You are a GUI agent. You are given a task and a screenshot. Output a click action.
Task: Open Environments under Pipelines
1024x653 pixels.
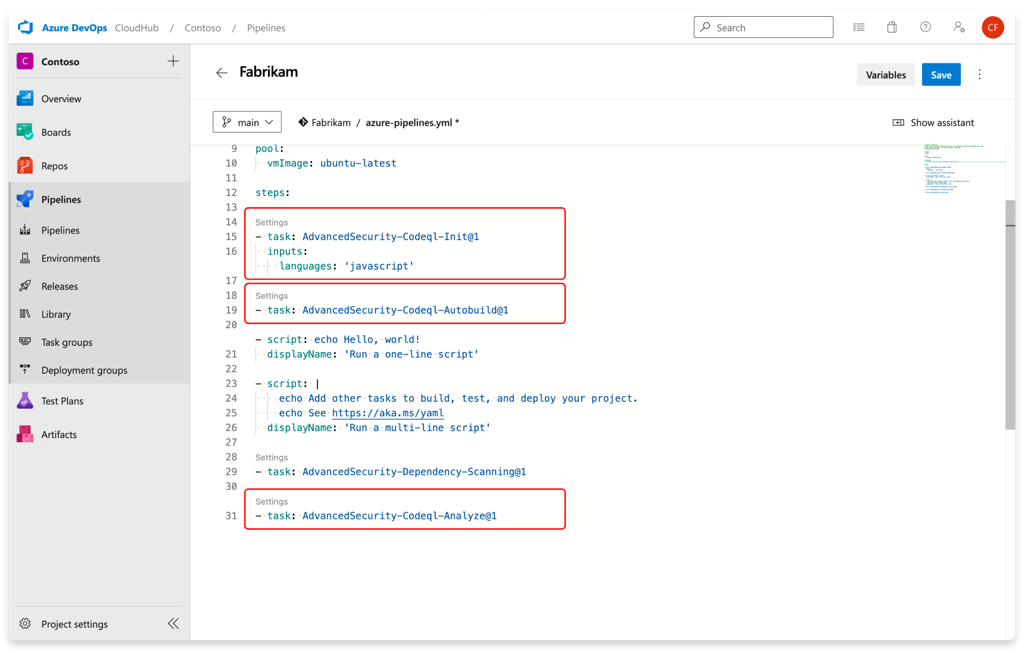coord(75,258)
